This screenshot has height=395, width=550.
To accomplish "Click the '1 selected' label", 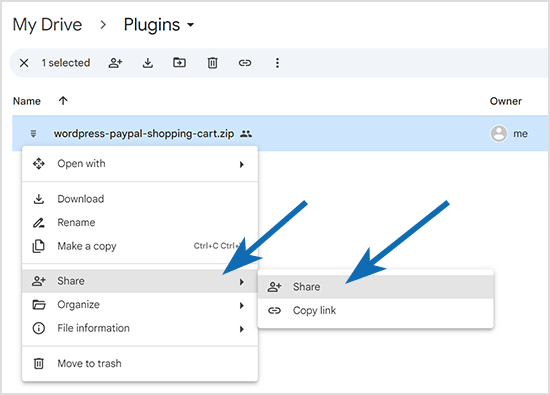I will [x=66, y=63].
